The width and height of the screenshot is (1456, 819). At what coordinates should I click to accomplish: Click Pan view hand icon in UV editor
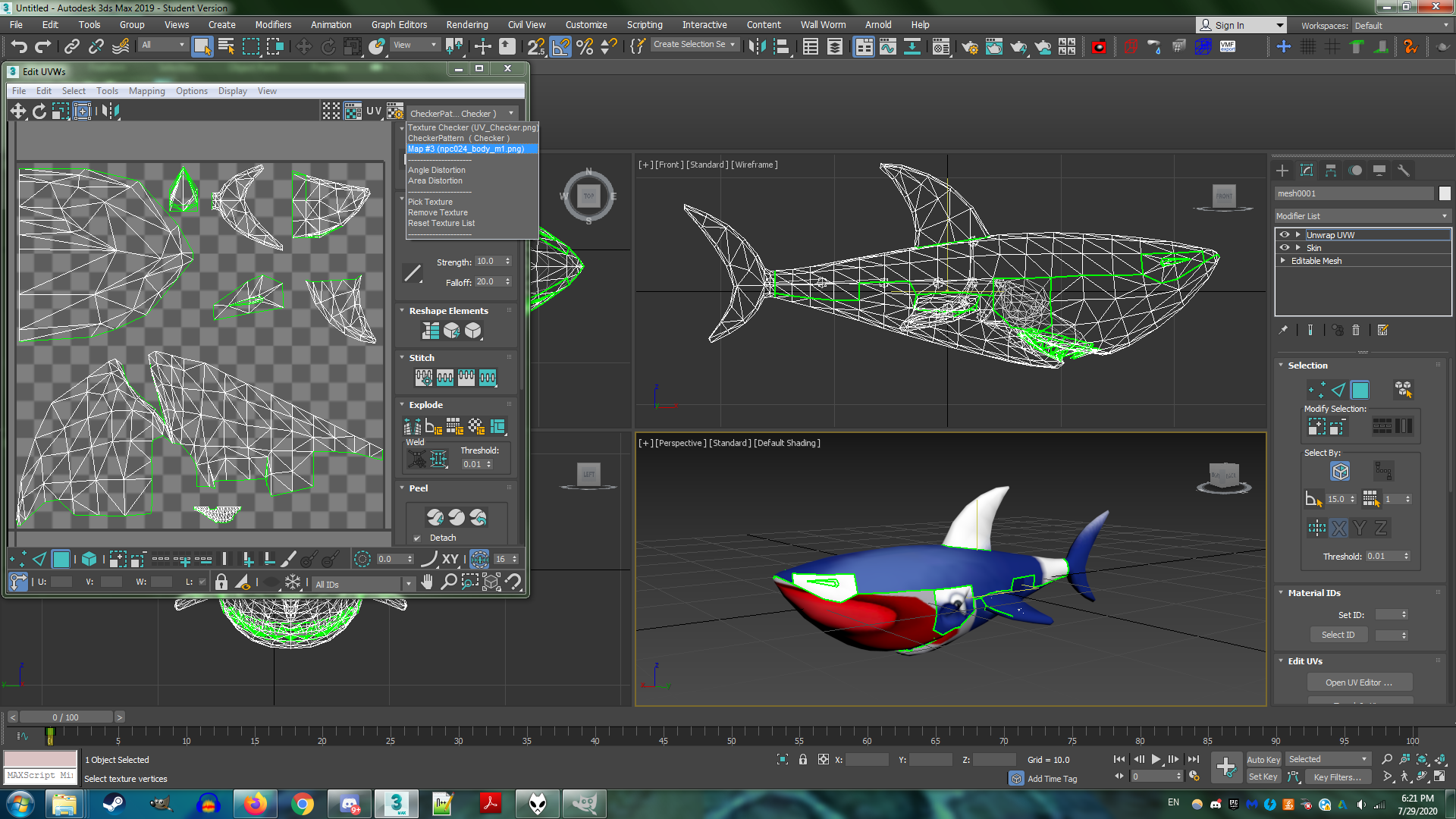[427, 582]
